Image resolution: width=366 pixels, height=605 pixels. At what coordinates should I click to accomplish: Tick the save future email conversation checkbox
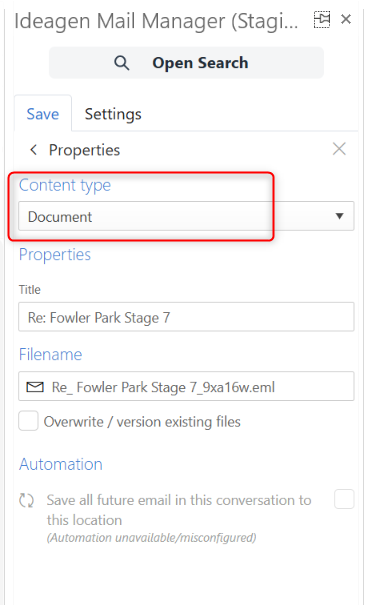point(344,499)
